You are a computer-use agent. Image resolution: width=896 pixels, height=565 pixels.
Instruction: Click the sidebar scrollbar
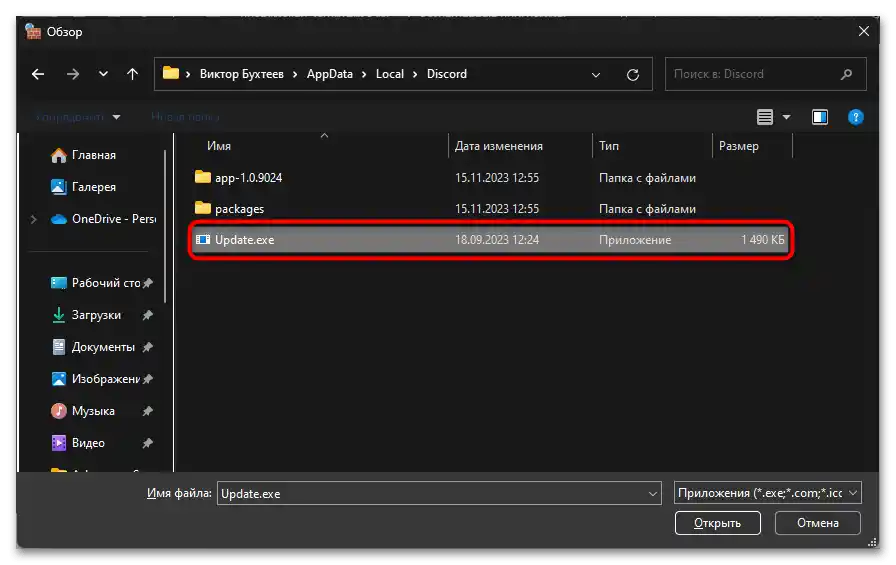(x=165, y=226)
